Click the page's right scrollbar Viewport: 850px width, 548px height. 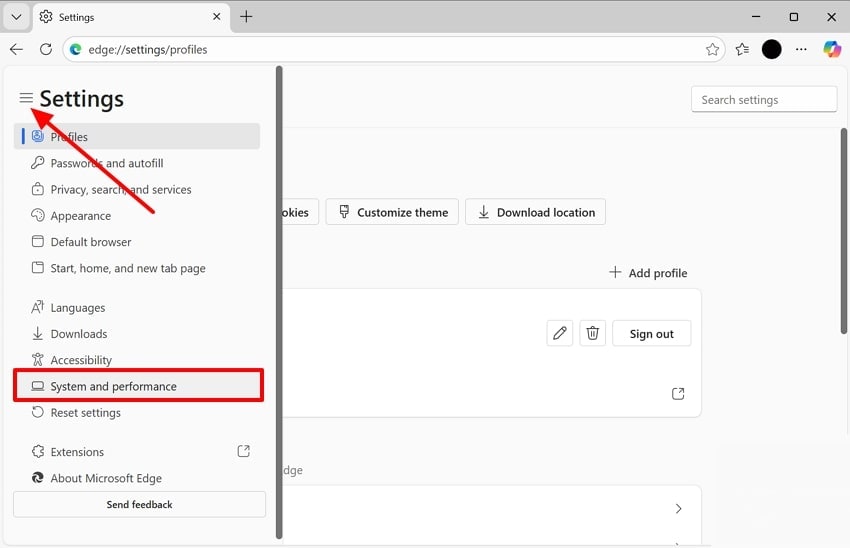pos(843,231)
